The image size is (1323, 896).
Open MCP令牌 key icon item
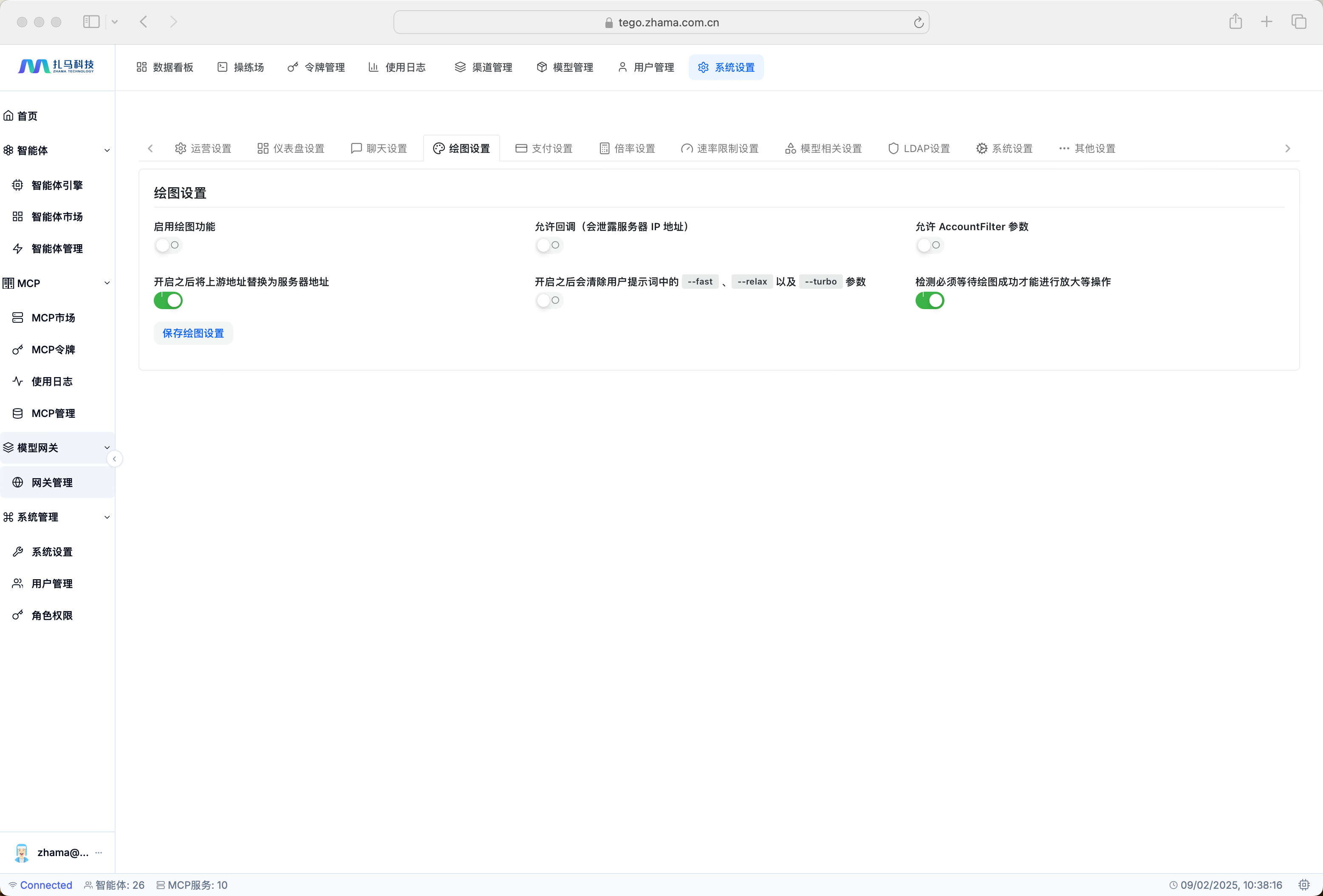pos(18,350)
